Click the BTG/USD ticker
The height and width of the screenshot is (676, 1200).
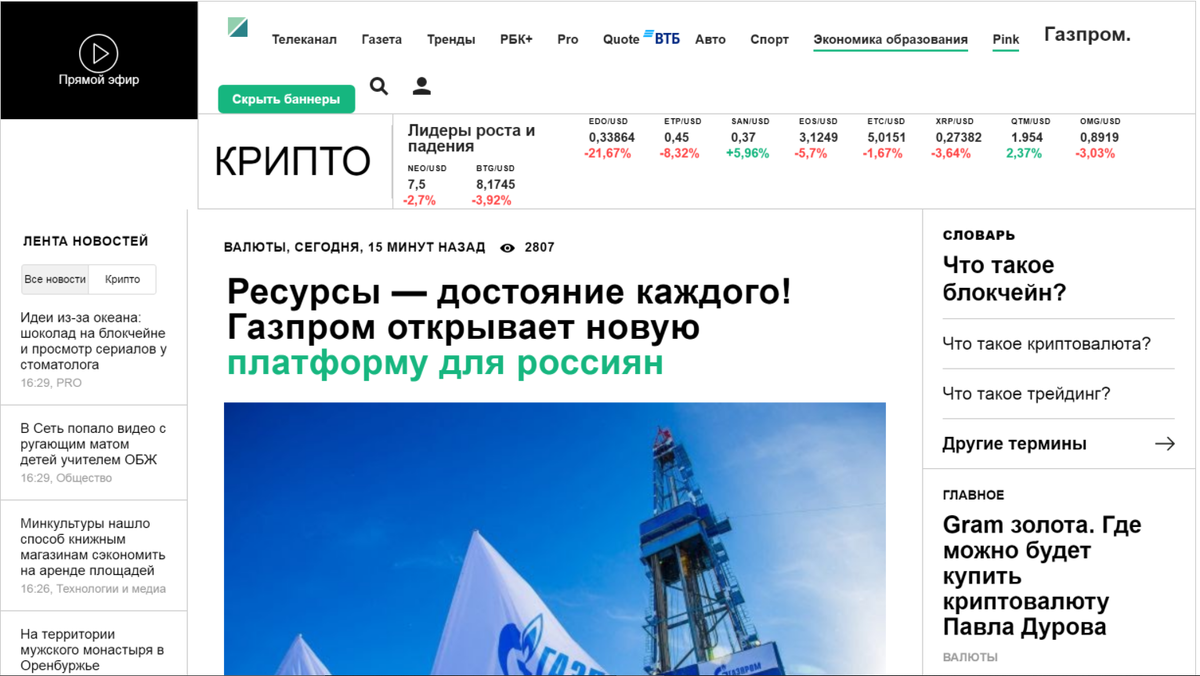point(495,184)
